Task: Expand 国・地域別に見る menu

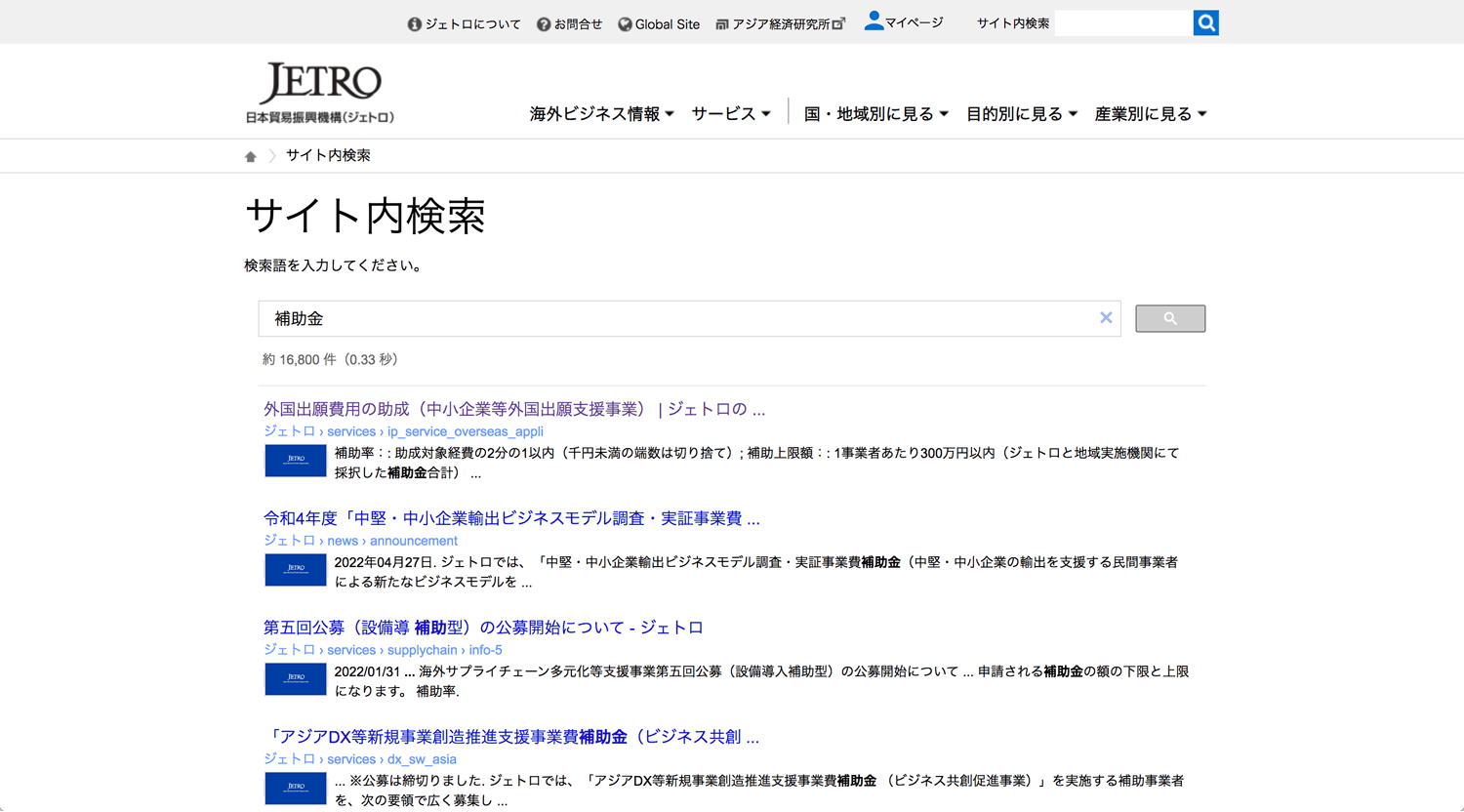Action: pyautogui.click(x=875, y=114)
